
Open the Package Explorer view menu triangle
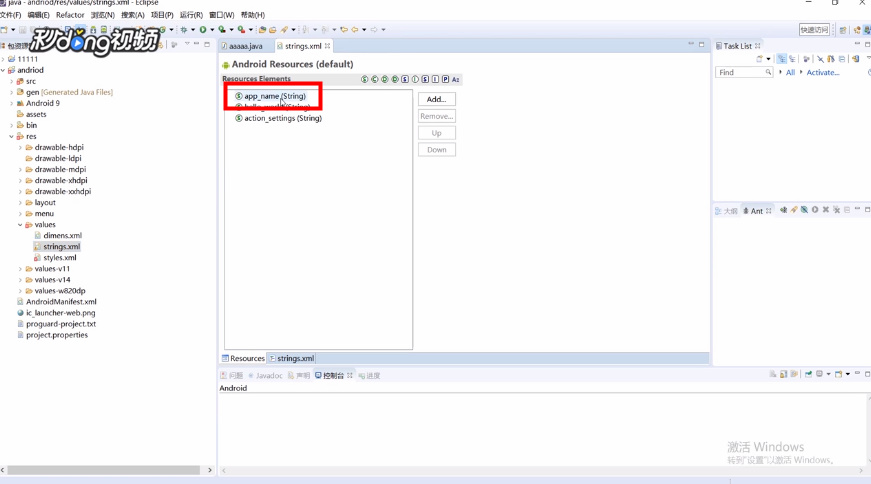pos(187,43)
